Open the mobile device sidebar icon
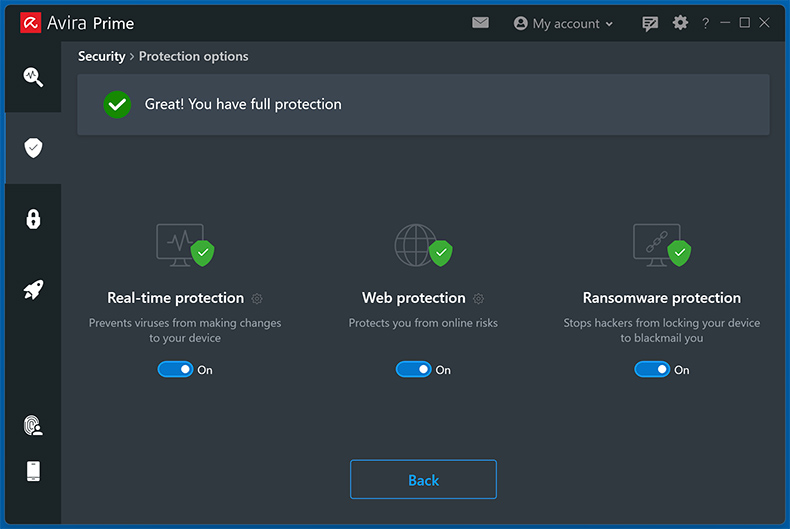 click(33, 471)
